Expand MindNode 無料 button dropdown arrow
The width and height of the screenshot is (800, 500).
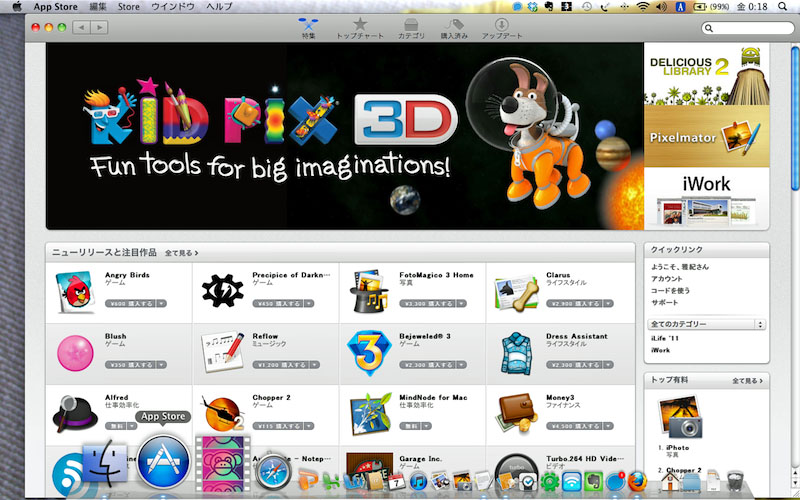point(427,426)
